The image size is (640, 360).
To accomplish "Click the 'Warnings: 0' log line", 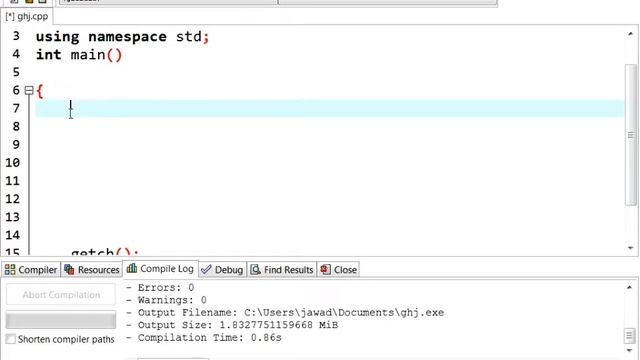I will (166, 300).
